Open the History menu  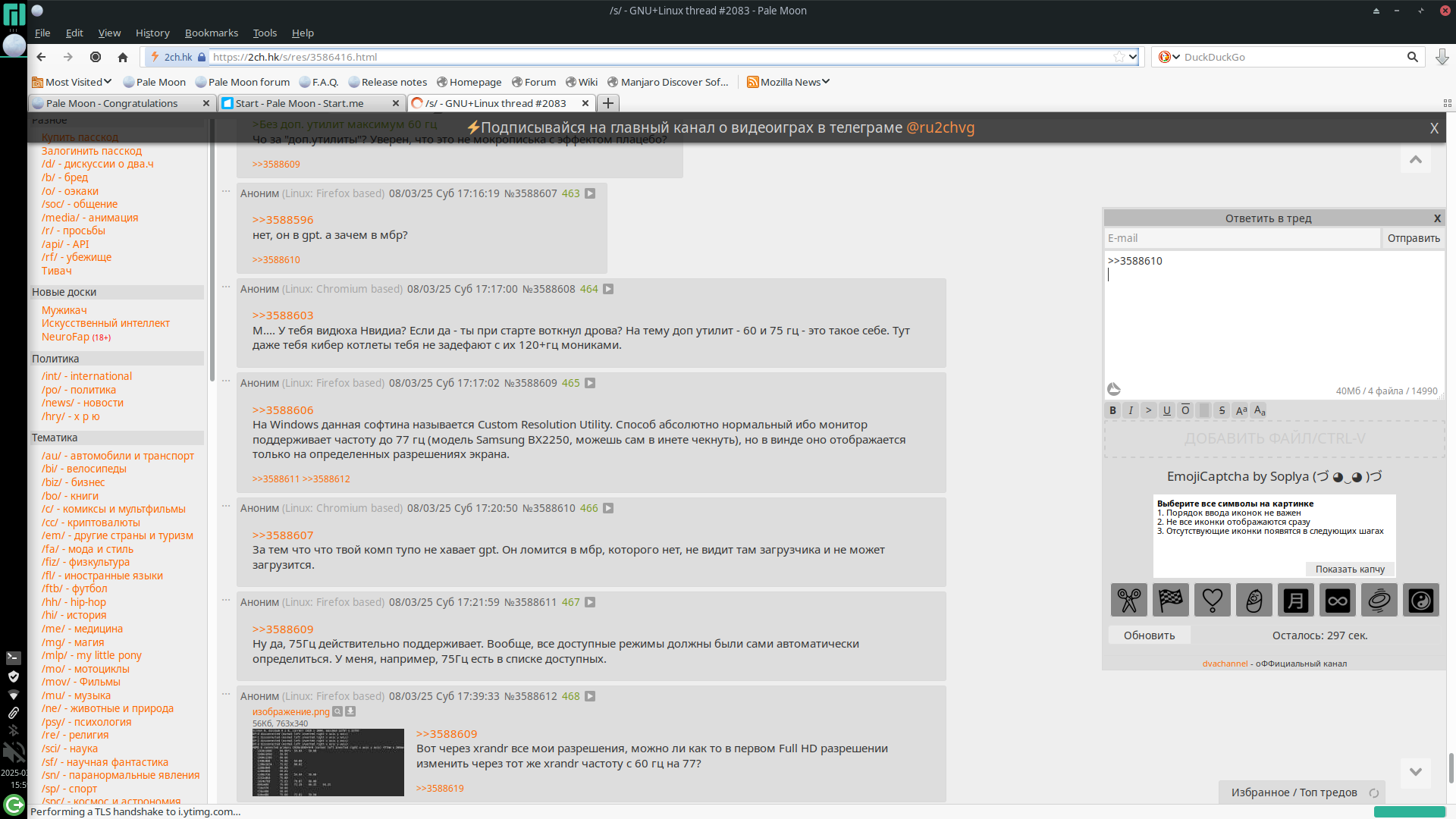[x=152, y=33]
